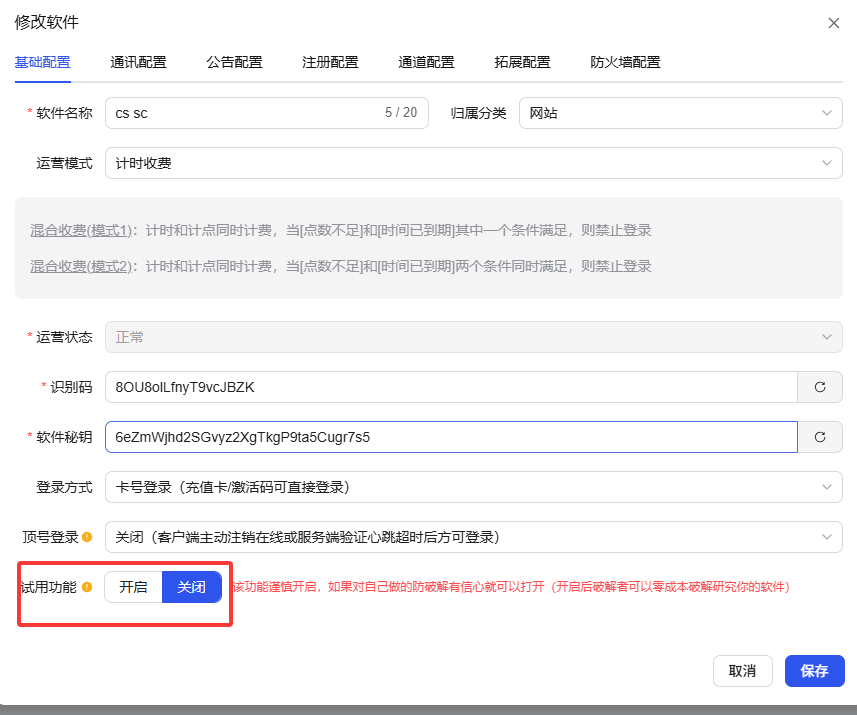Click the 顶号登录 chevron arrow
Screen dimensions: 857x715
click(x=826, y=537)
